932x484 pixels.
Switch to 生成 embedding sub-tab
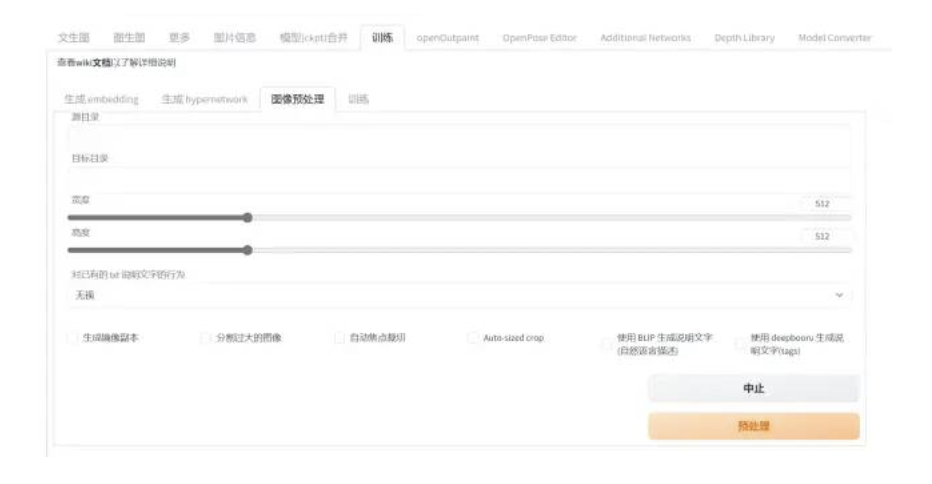click(x=102, y=99)
